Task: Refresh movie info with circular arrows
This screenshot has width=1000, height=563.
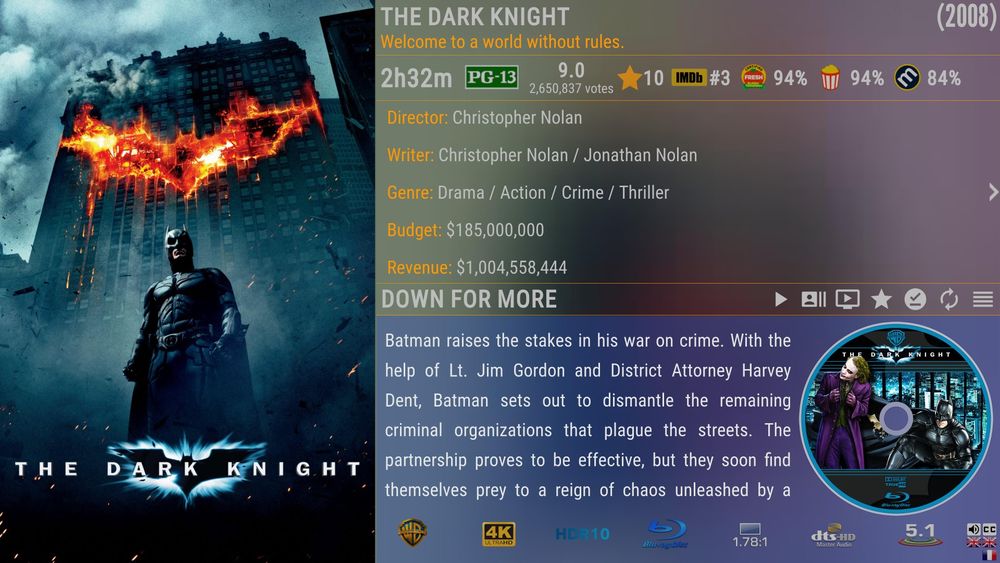Action: 949,299
